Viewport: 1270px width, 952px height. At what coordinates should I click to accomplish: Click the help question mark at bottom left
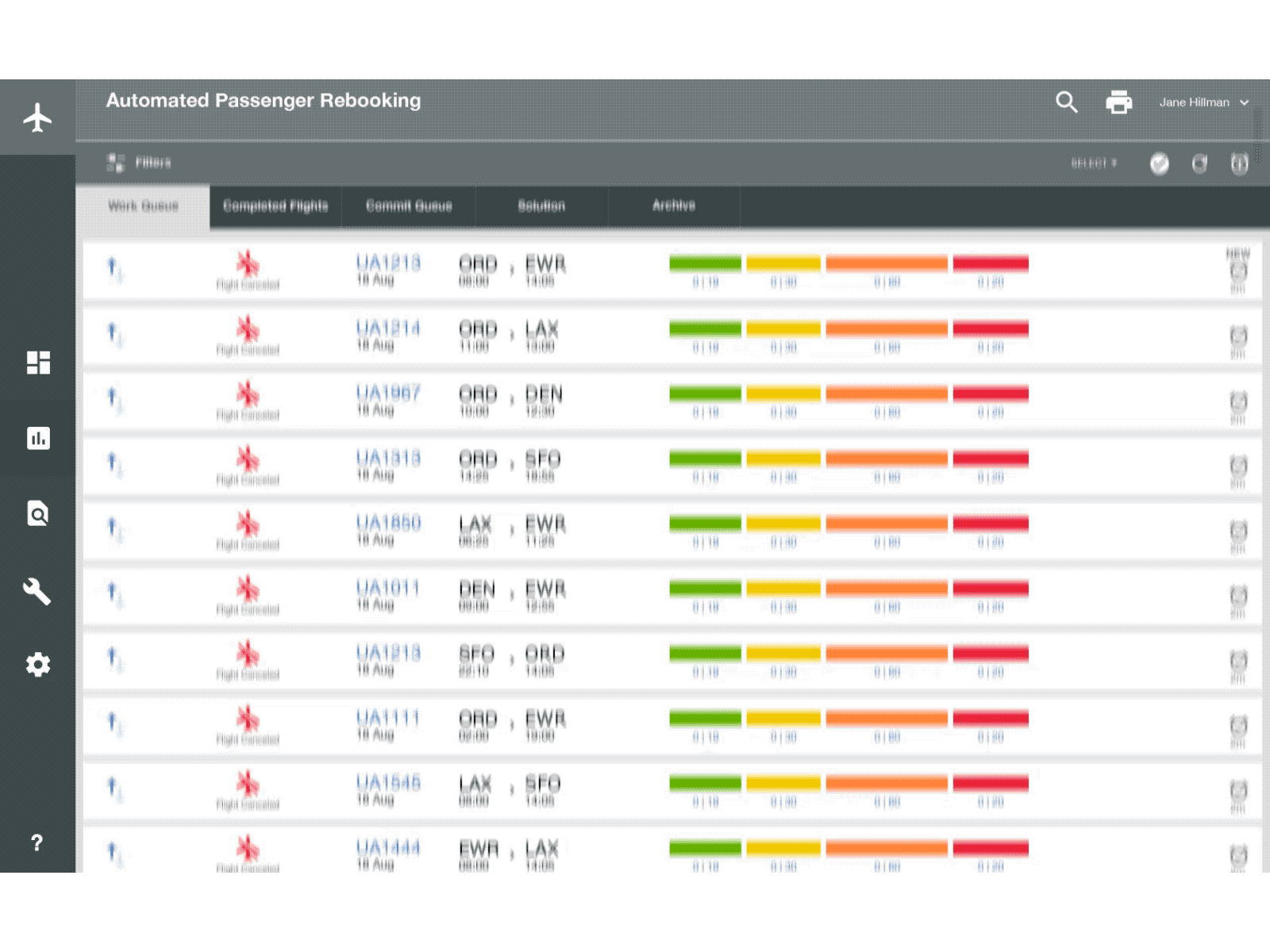(x=37, y=843)
